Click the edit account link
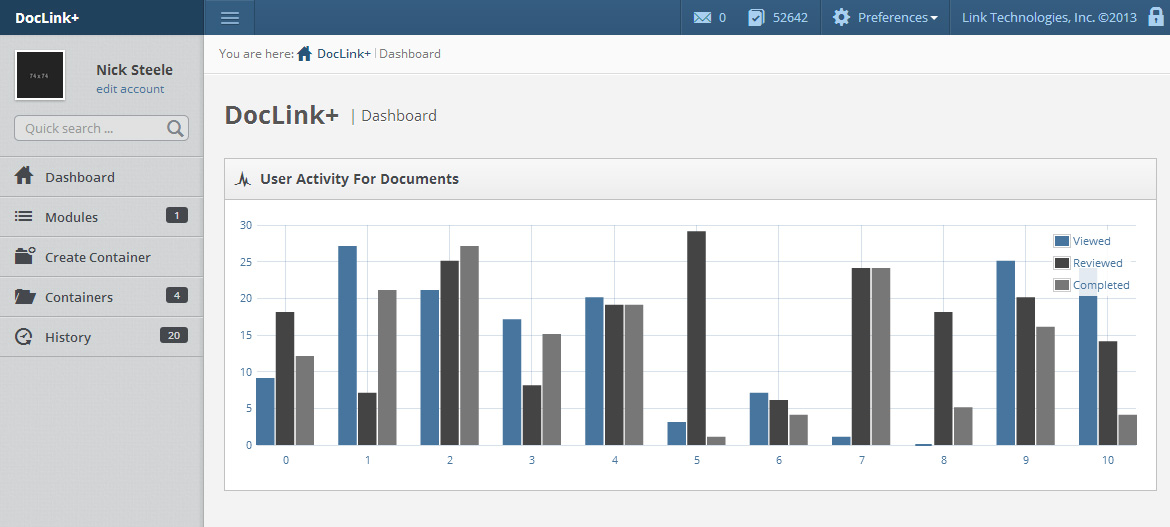Viewport: 1170px width, 527px height. tap(130, 89)
